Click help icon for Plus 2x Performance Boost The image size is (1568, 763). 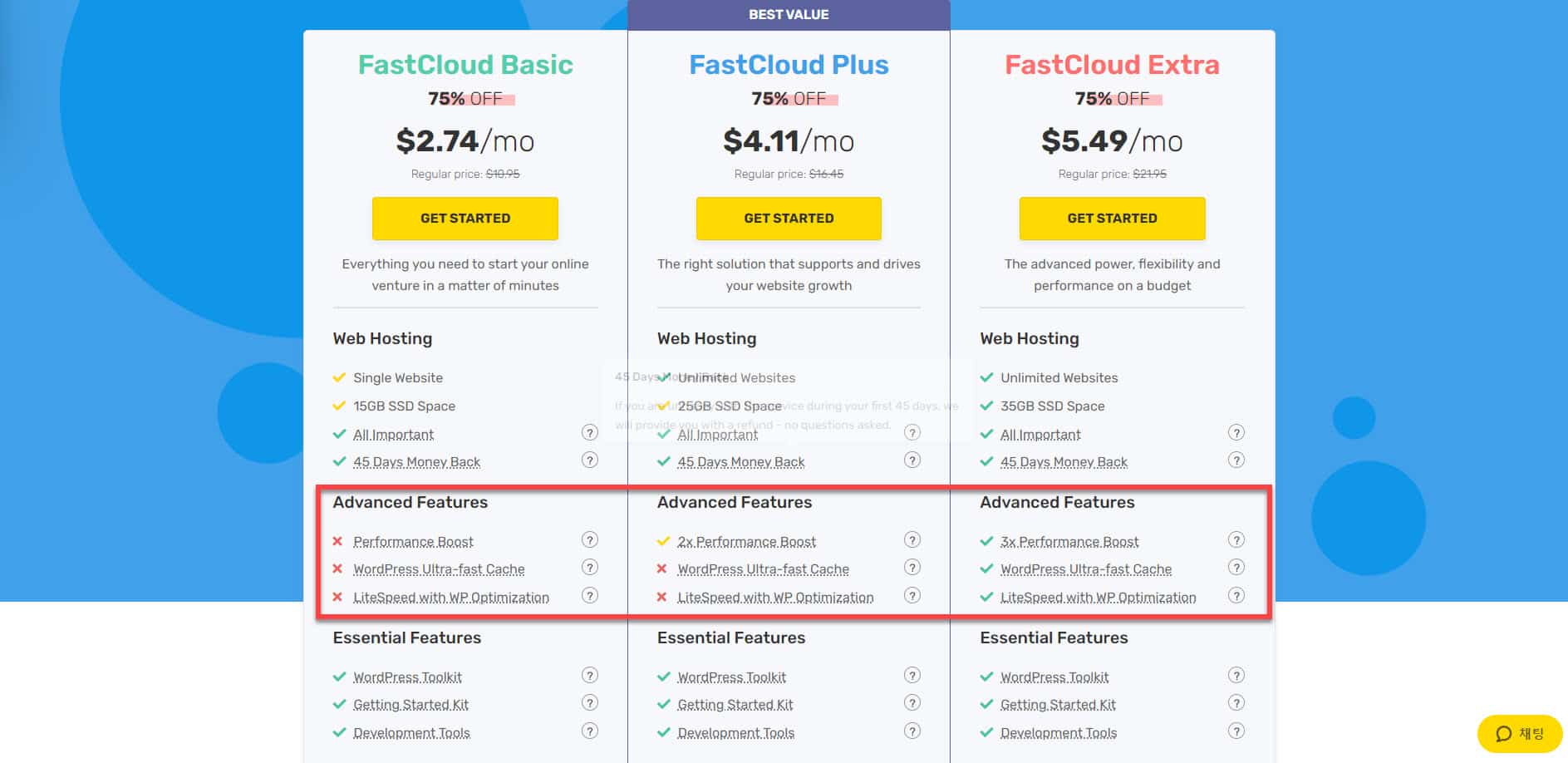[x=912, y=539]
